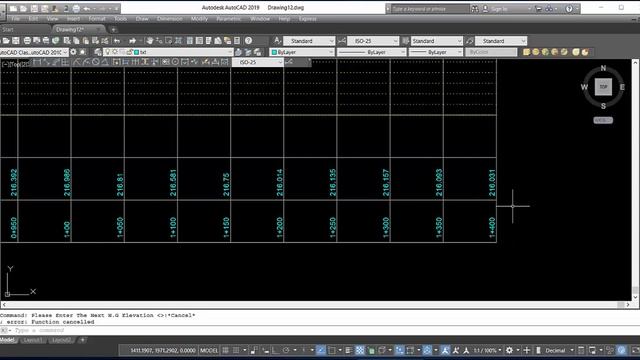
Task: Click the Help question mark in Standard toolbar
Action: point(248,41)
